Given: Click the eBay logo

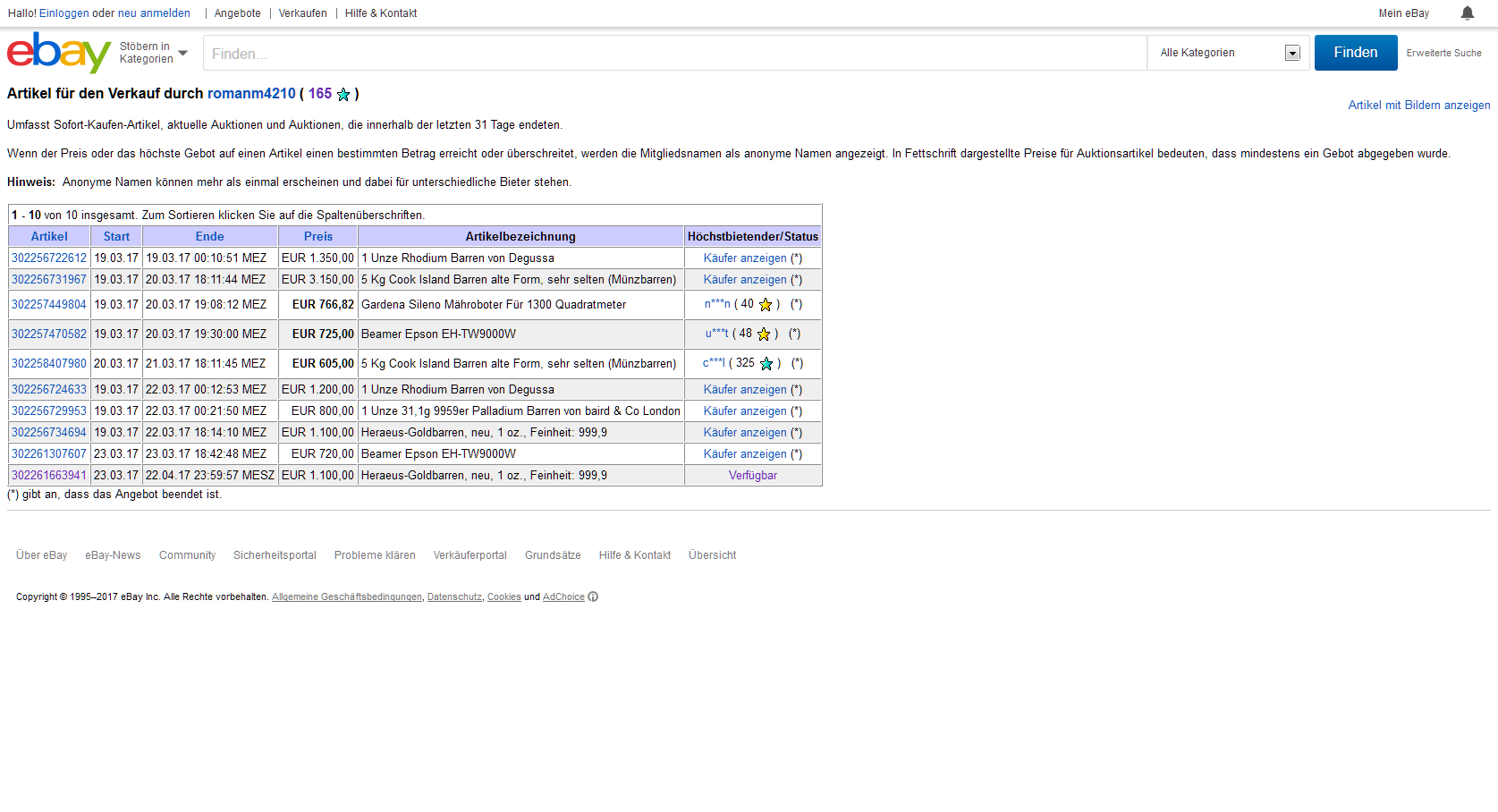Looking at the screenshot, I should point(59,53).
